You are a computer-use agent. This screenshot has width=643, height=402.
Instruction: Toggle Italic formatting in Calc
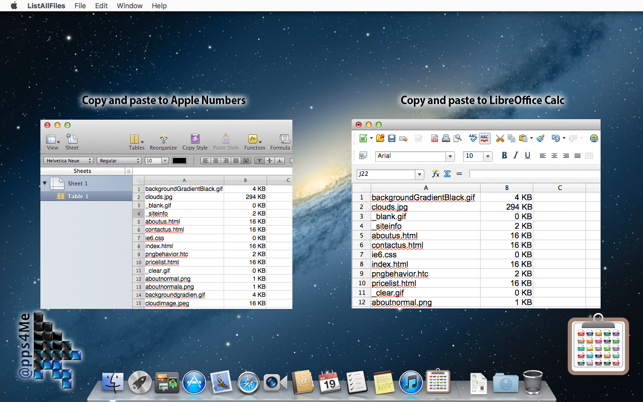point(516,155)
